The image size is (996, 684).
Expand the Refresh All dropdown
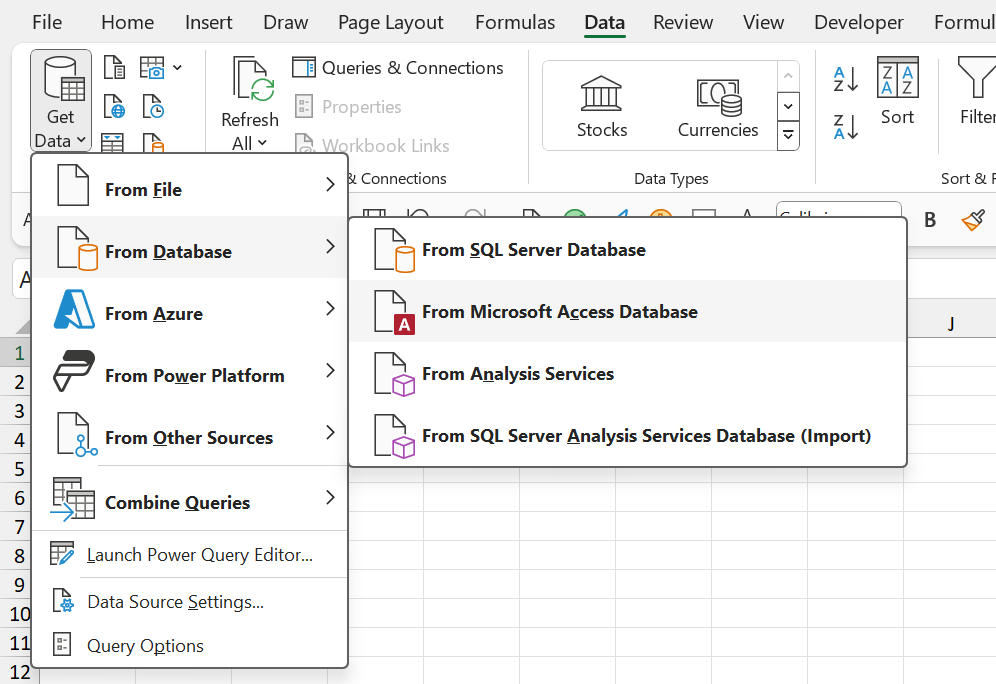pos(250,143)
